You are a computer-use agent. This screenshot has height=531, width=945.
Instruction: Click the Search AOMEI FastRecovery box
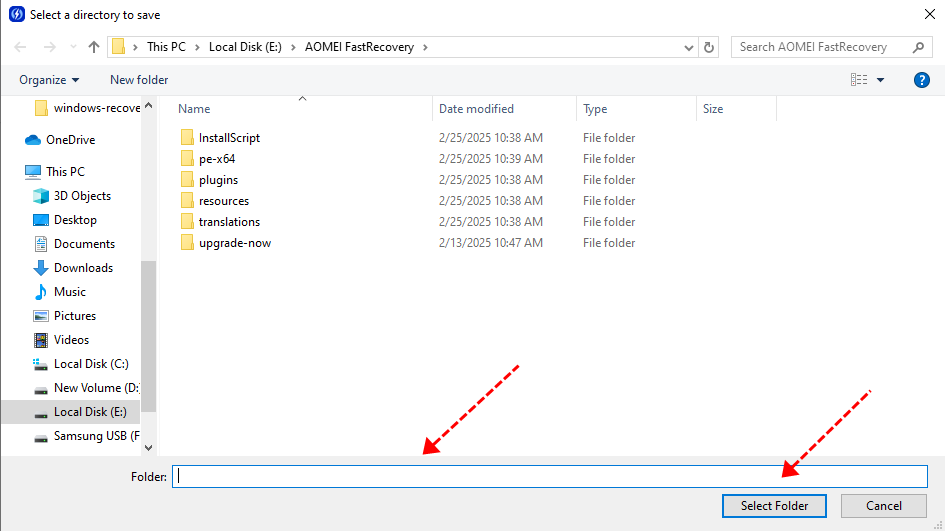click(x=832, y=47)
